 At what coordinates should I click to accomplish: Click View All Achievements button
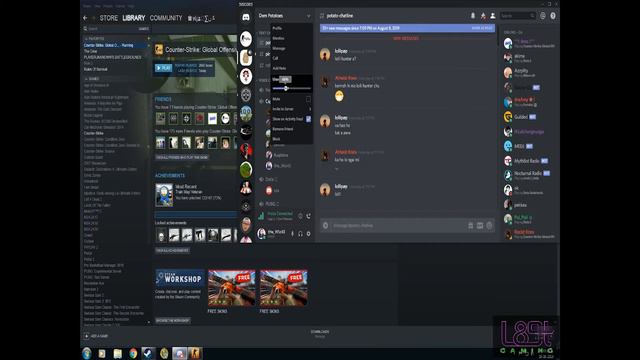click(172, 250)
